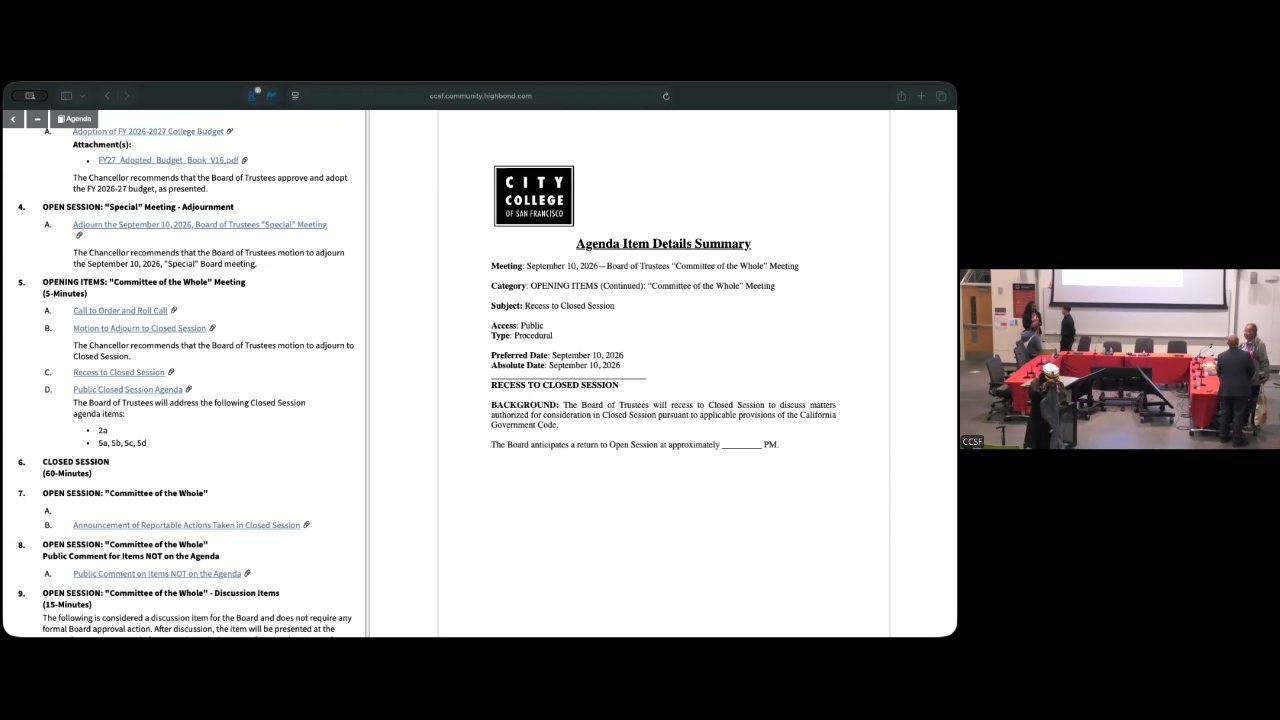
Task: Select OPEN SESSION "Special" Meeting - Adjournment heading
Action: (x=138, y=207)
